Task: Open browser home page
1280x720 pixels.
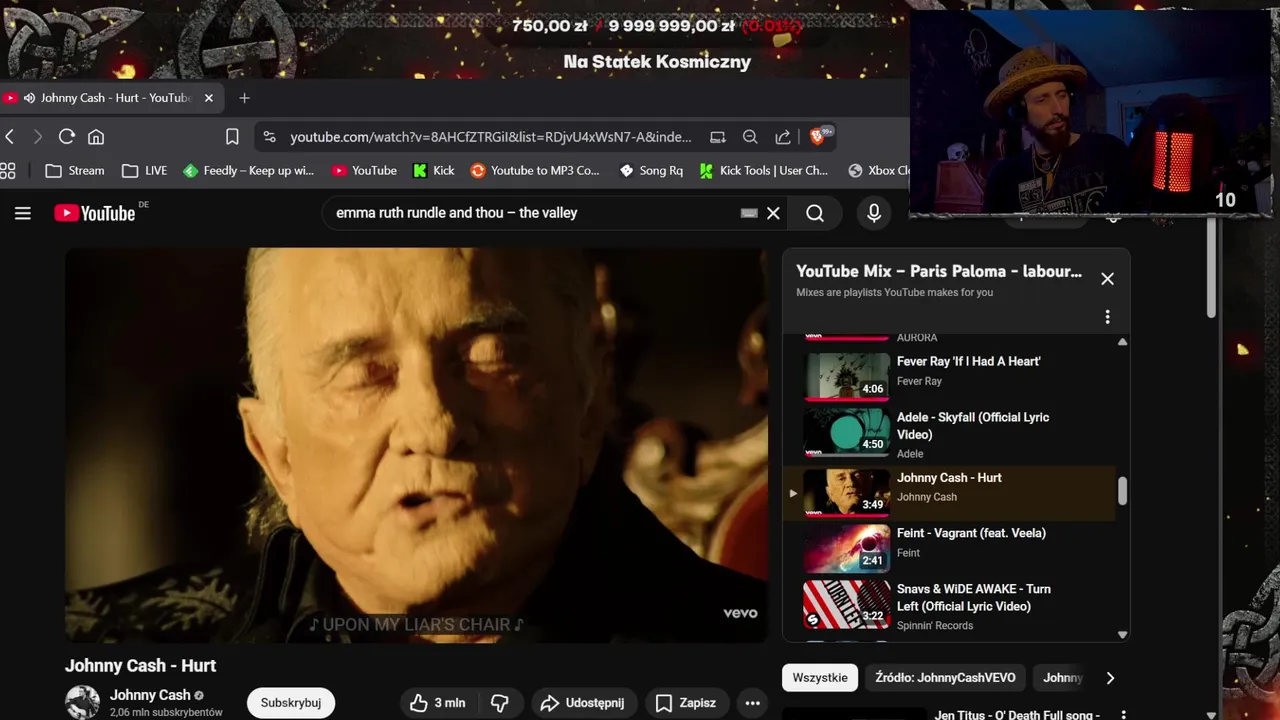Action: coord(96,137)
